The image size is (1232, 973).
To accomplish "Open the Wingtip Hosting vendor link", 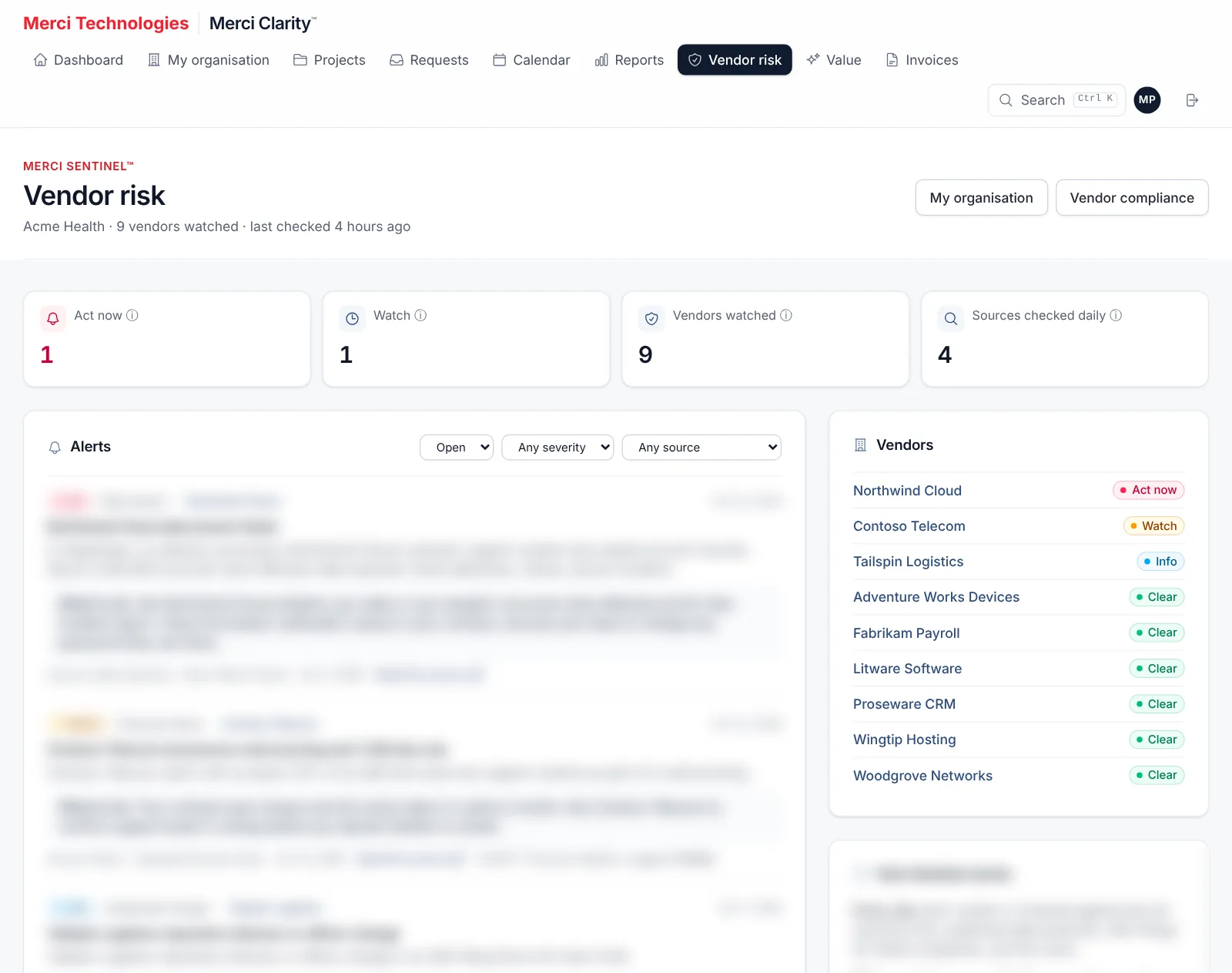I will [905, 740].
